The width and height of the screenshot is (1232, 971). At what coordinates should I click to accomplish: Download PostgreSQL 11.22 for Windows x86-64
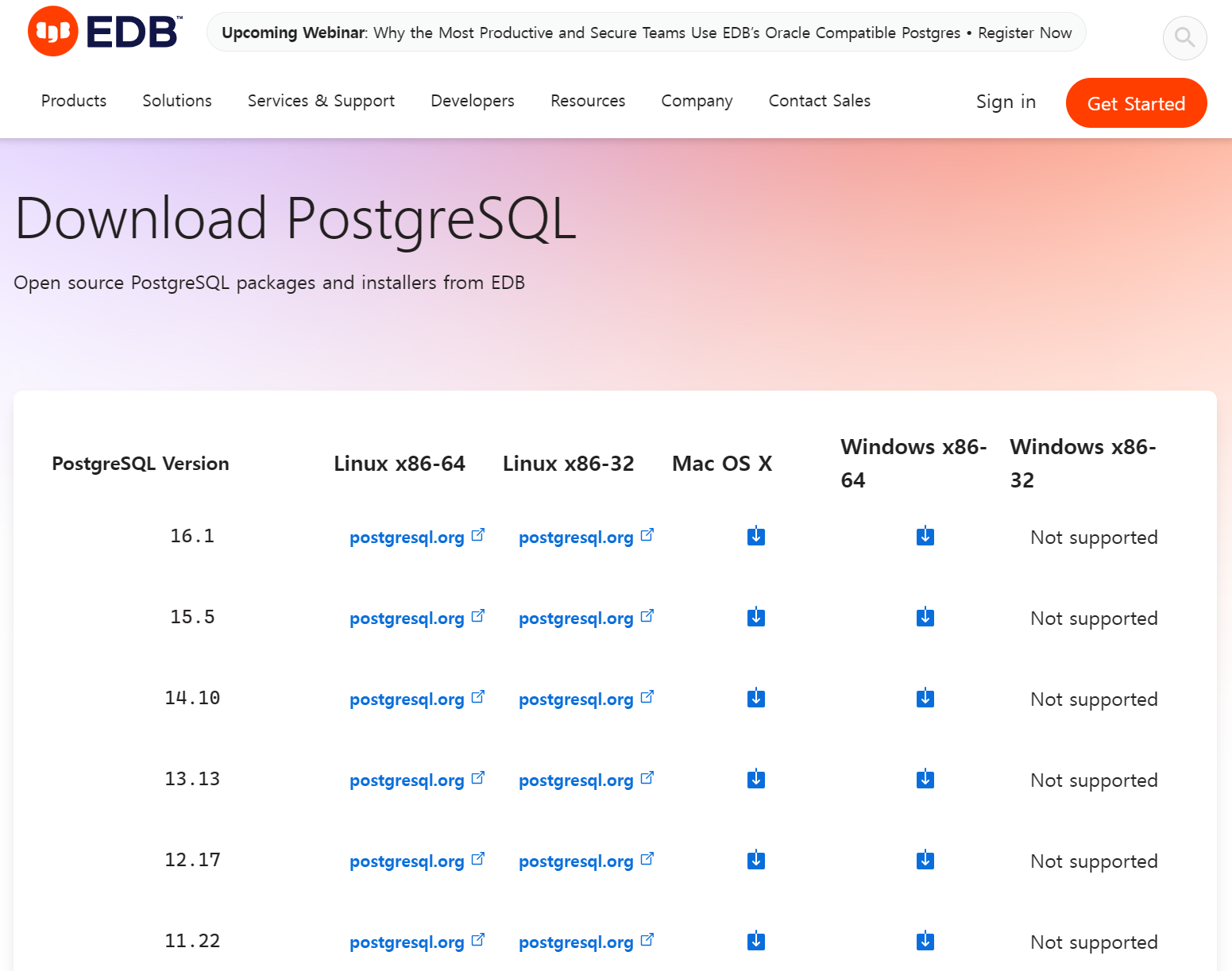click(925, 942)
